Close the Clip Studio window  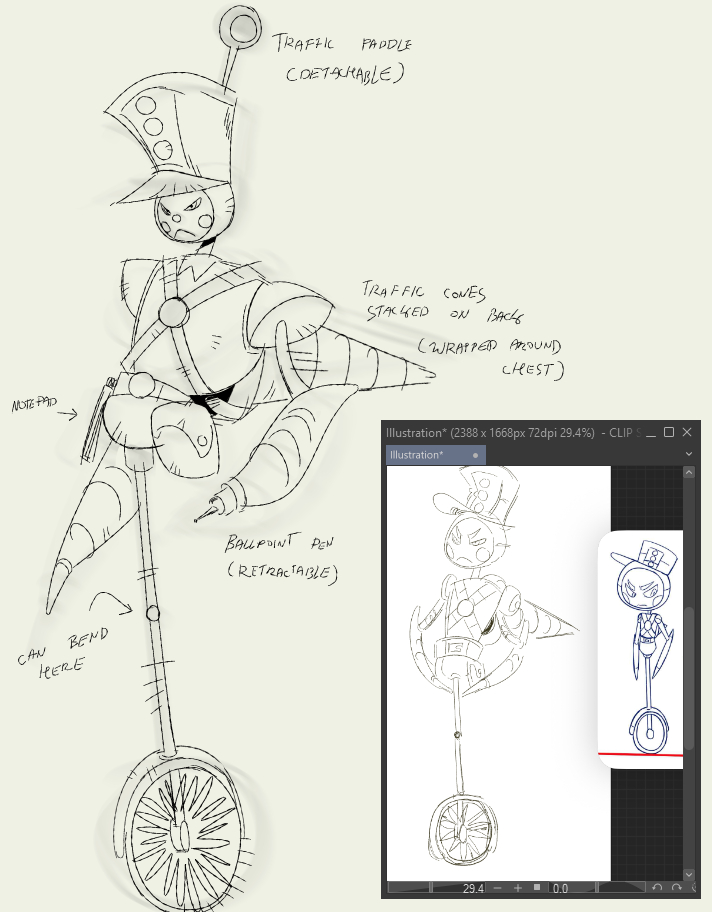pyautogui.click(x=687, y=432)
